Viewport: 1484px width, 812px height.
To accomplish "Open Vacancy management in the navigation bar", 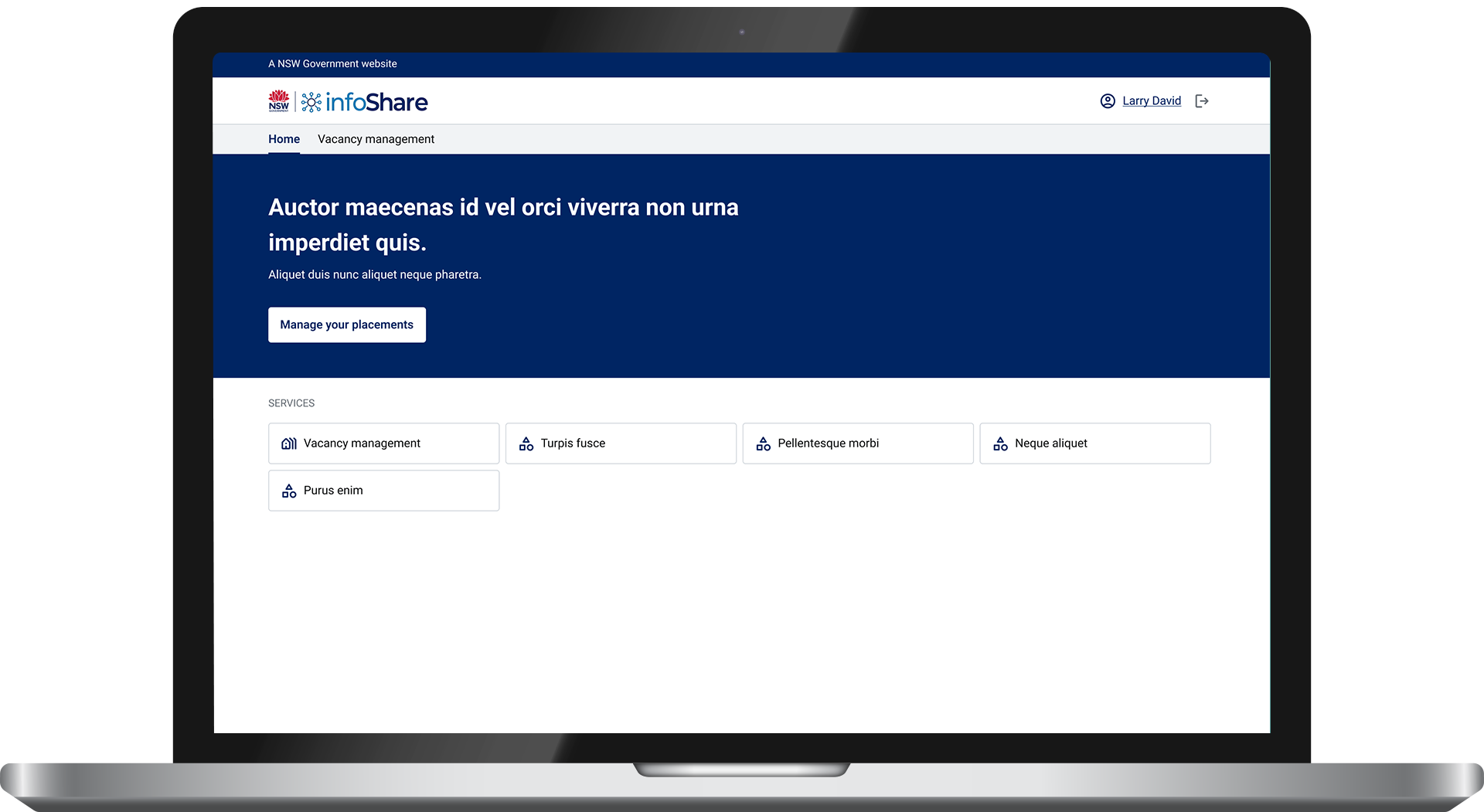I will pyautogui.click(x=376, y=139).
